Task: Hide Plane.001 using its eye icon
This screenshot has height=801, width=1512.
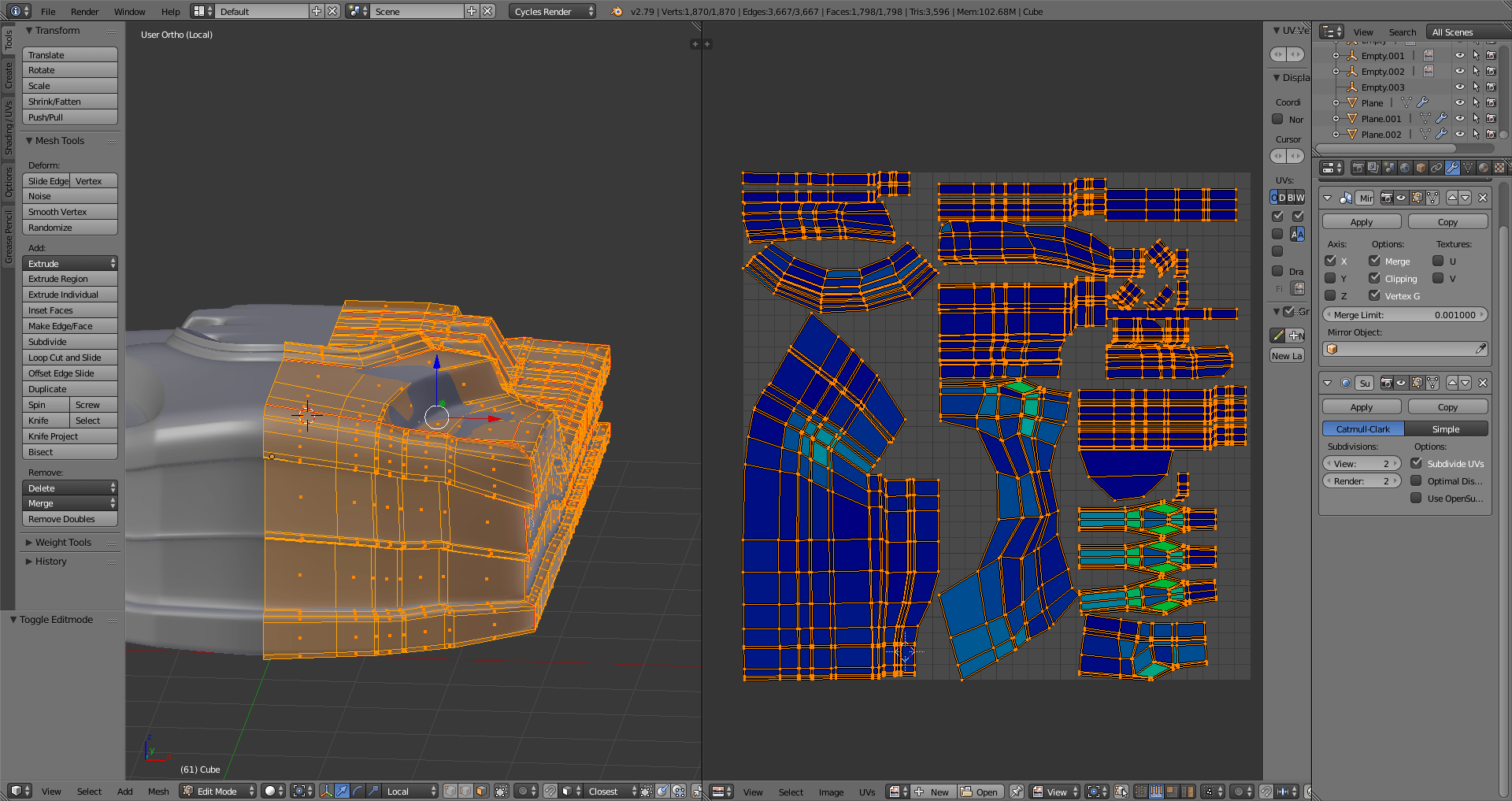Action: 1459,119
